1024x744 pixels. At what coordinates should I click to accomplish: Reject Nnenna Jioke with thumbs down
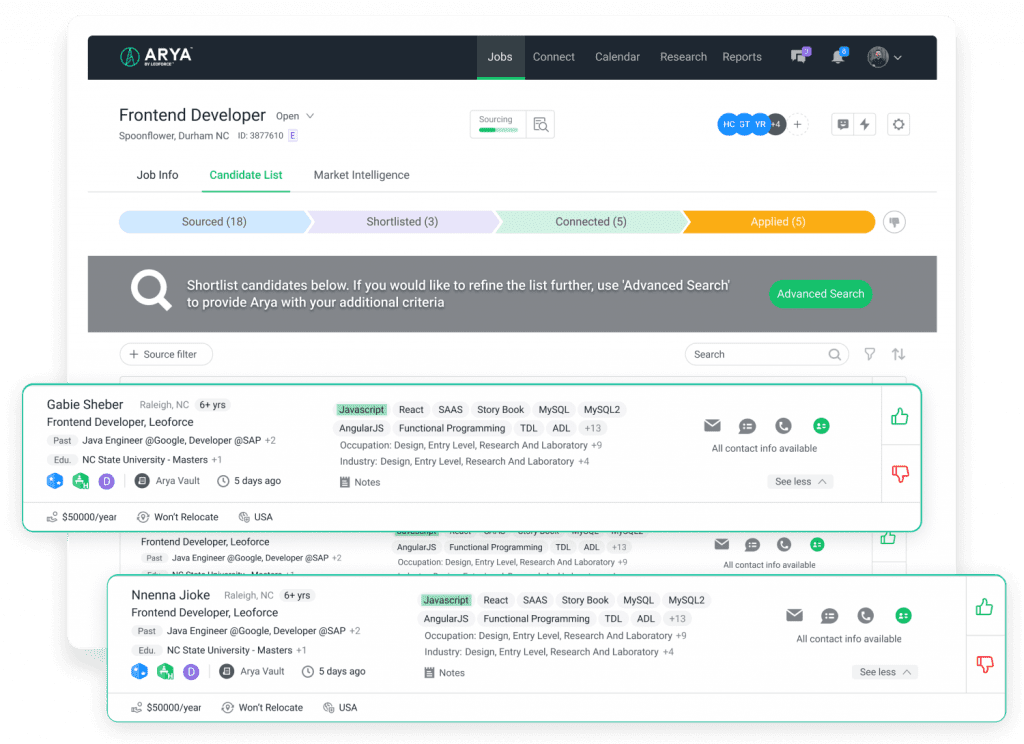[985, 664]
